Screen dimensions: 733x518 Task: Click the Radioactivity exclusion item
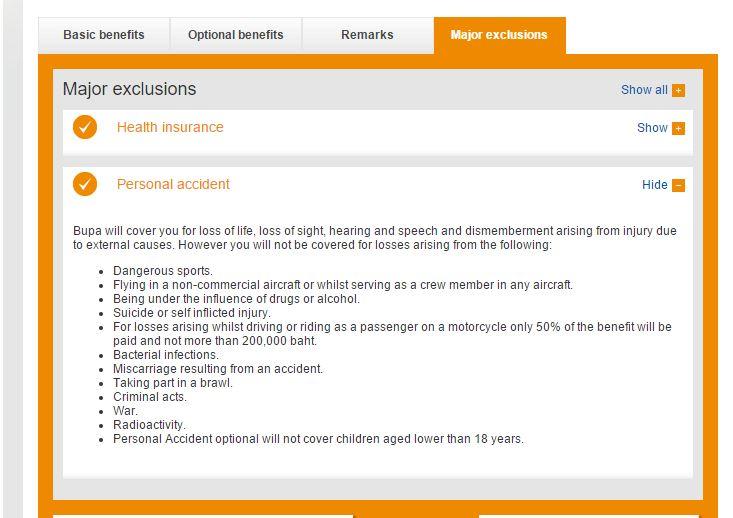pyautogui.click(x=149, y=425)
